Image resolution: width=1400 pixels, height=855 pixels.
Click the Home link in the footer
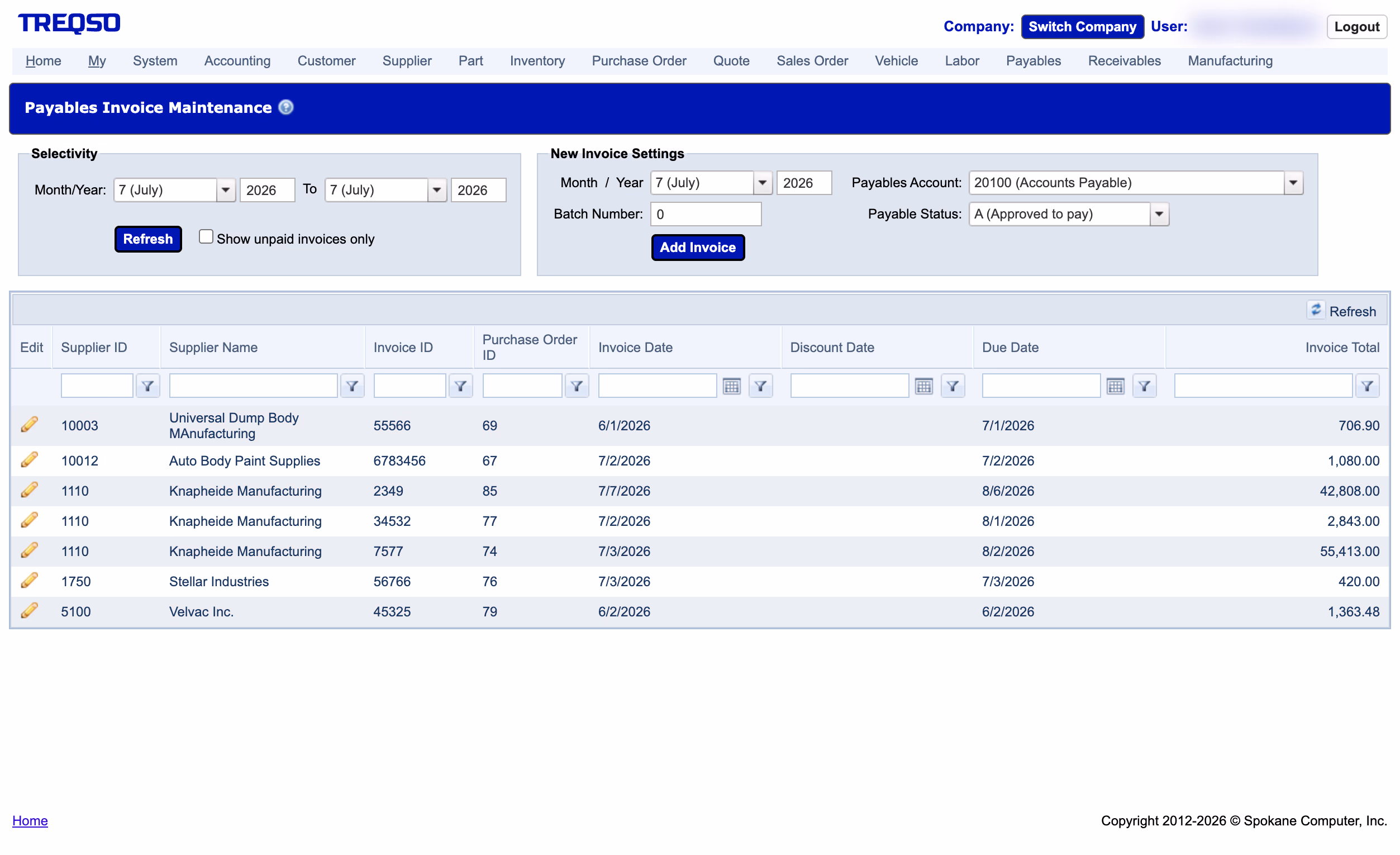pos(30,820)
